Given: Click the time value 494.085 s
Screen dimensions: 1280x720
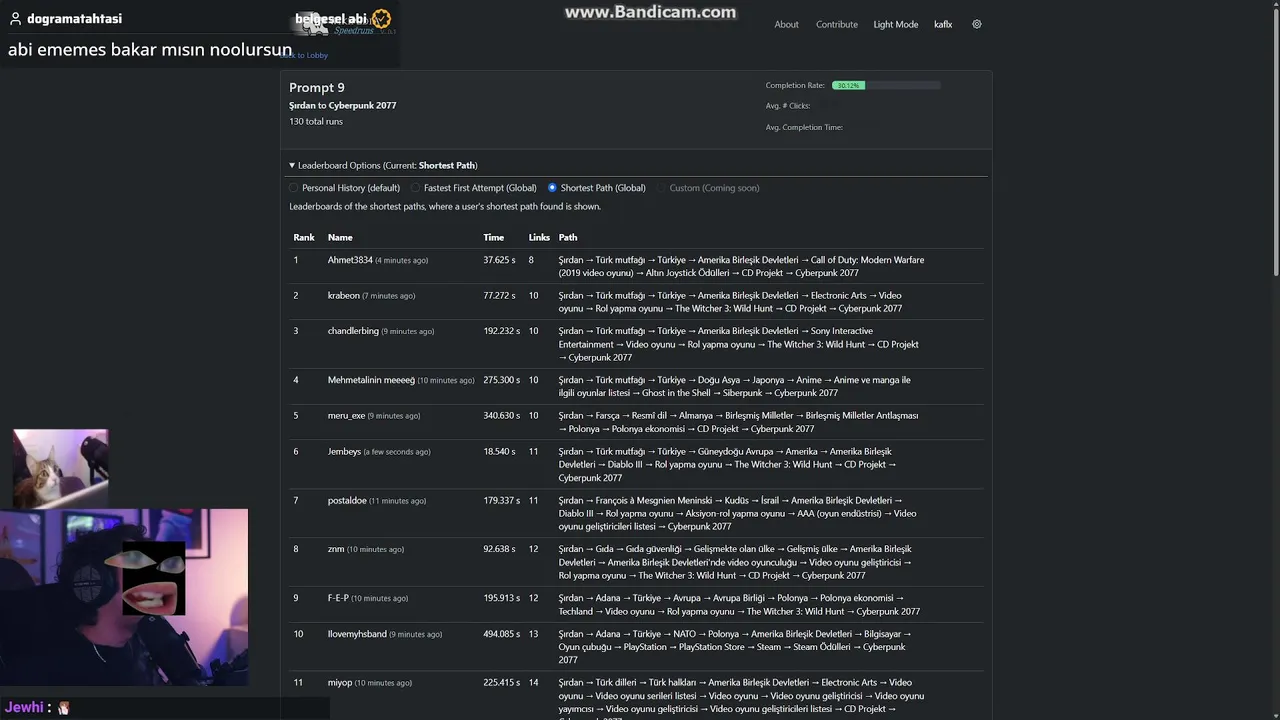Looking at the screenshot, I should click(502, 634).
